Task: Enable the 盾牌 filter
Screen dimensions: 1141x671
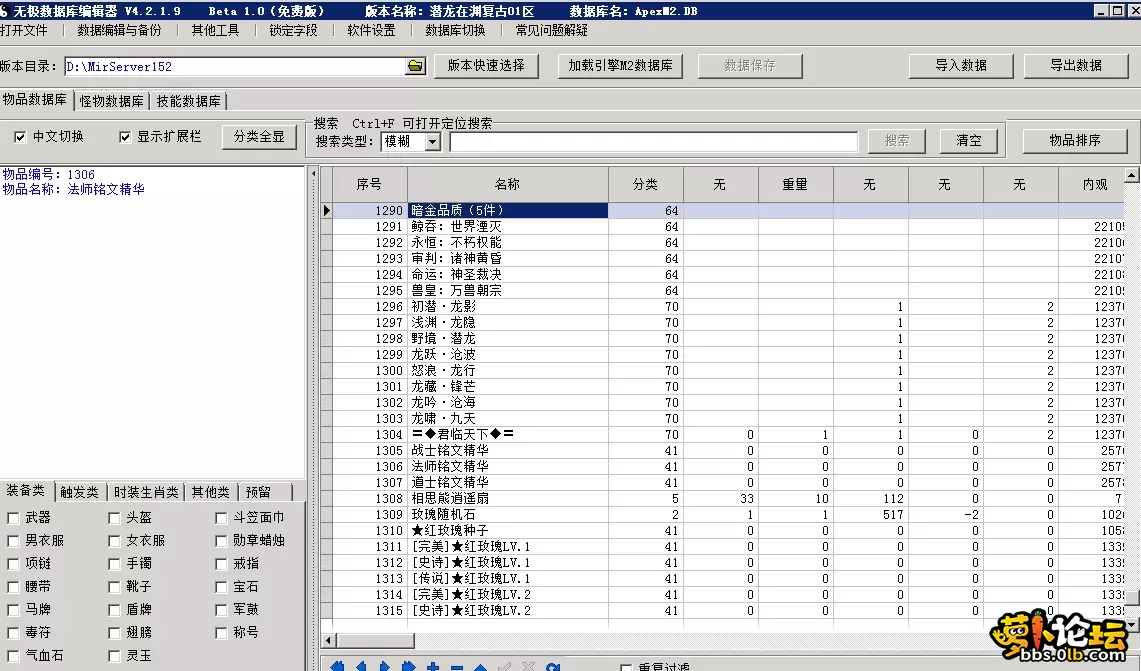Action: [114, 610]
